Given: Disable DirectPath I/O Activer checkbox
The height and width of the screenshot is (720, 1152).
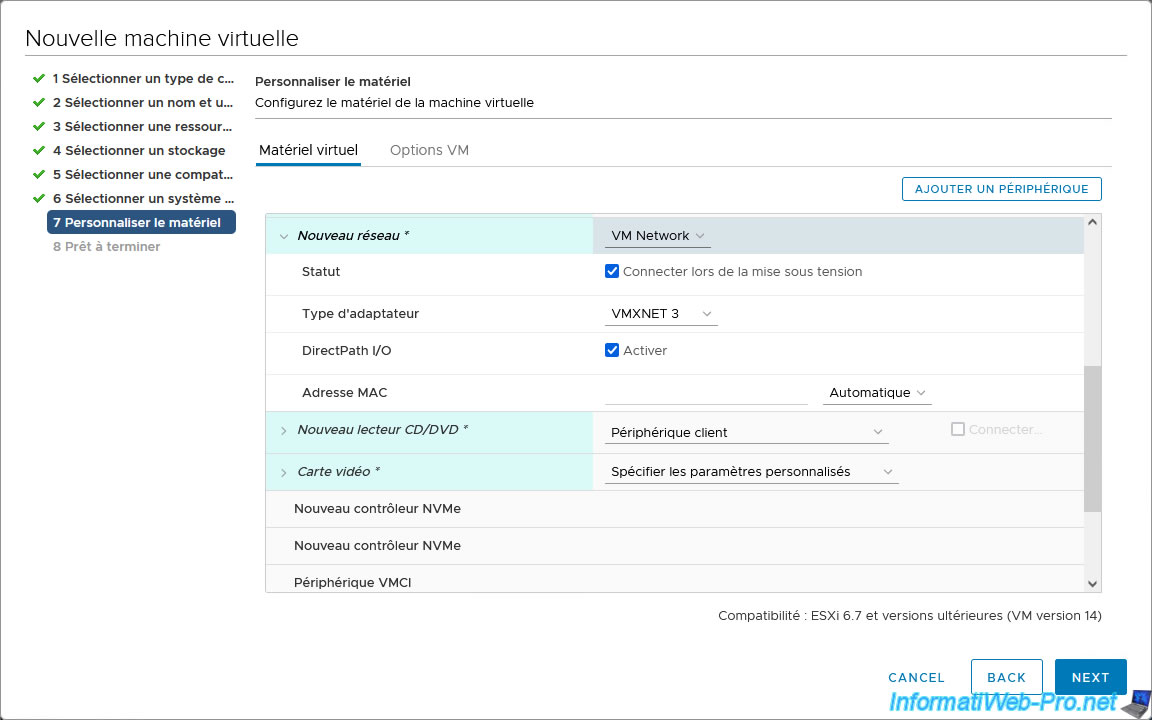Looking at the screenshot, I should point(612,350).
